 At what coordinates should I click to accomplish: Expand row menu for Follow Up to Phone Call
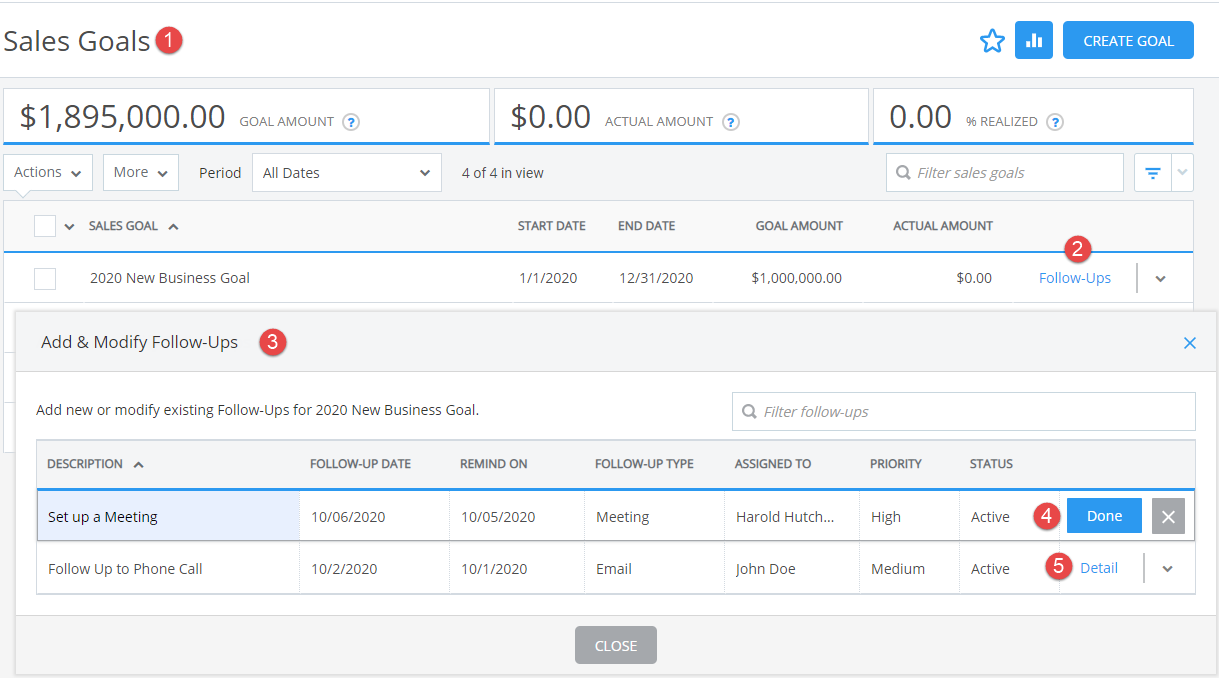[1167, 568]
